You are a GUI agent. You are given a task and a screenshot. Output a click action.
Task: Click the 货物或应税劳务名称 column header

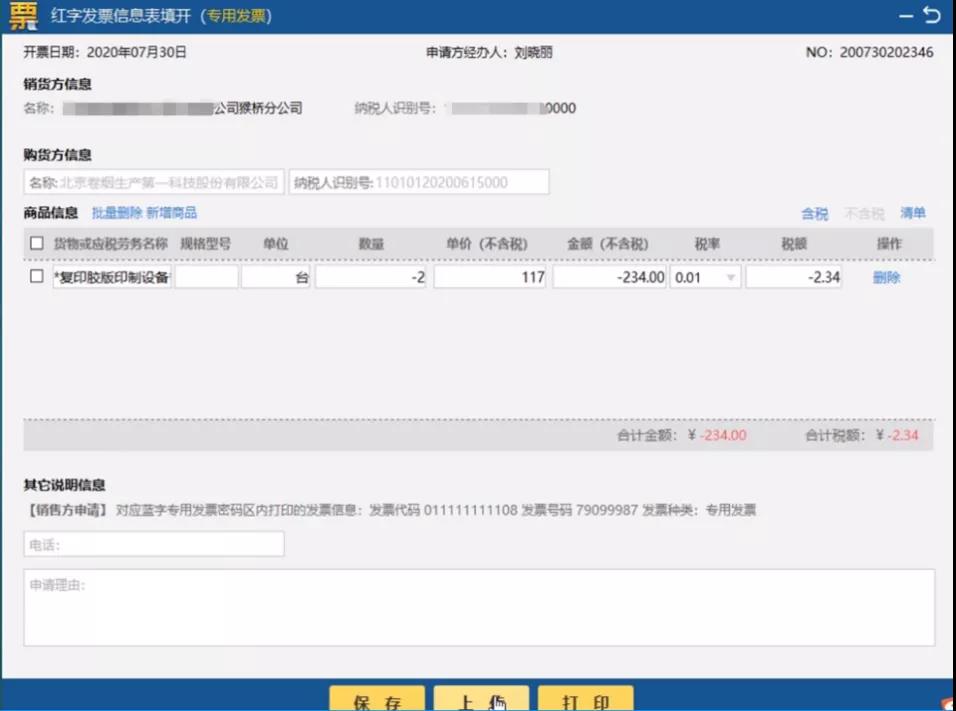110,244
